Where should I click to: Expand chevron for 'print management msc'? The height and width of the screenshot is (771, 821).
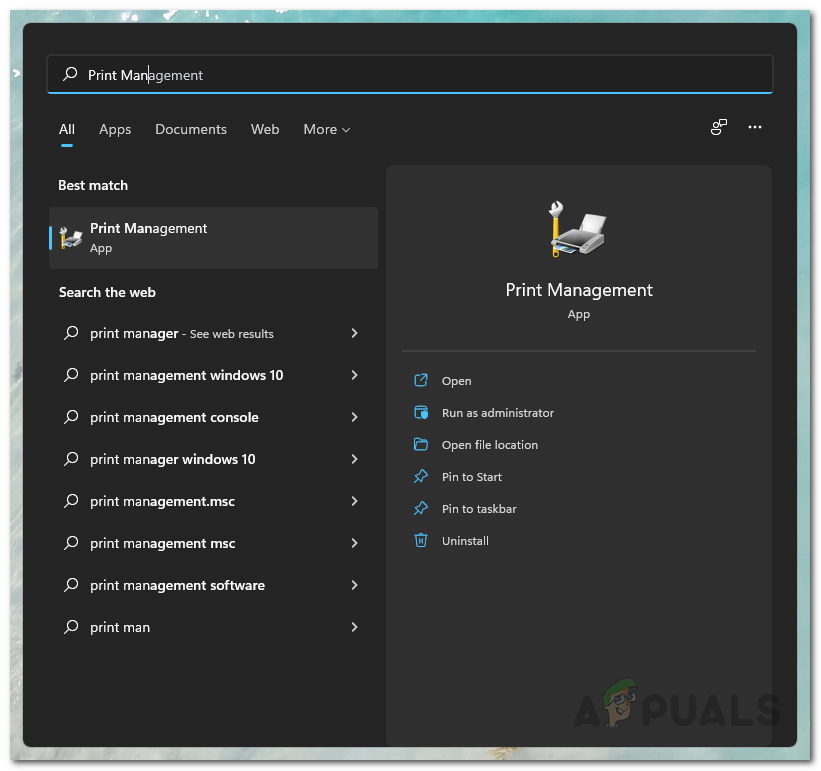[x=354, y=543]
